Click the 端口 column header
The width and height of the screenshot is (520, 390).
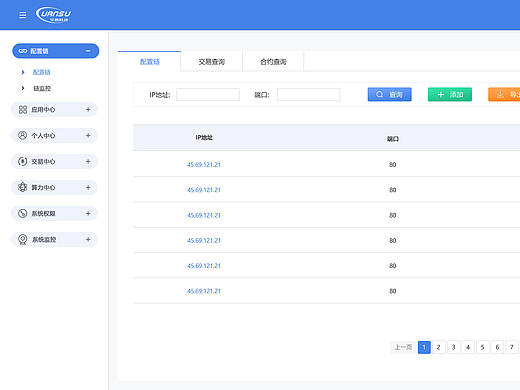(x=393, y=139)
